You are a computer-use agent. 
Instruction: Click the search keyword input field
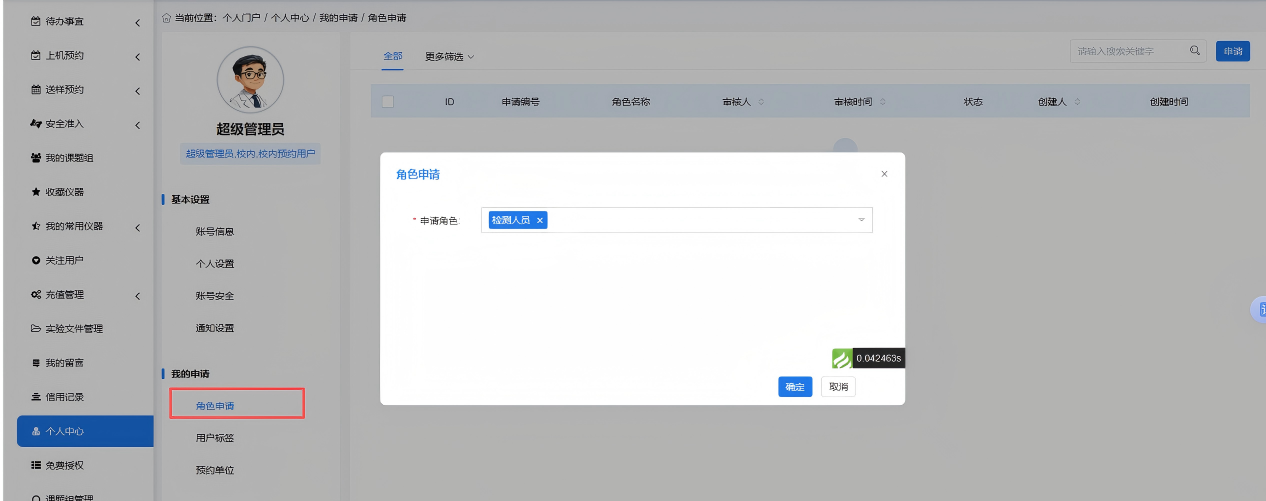point(1128,51)
